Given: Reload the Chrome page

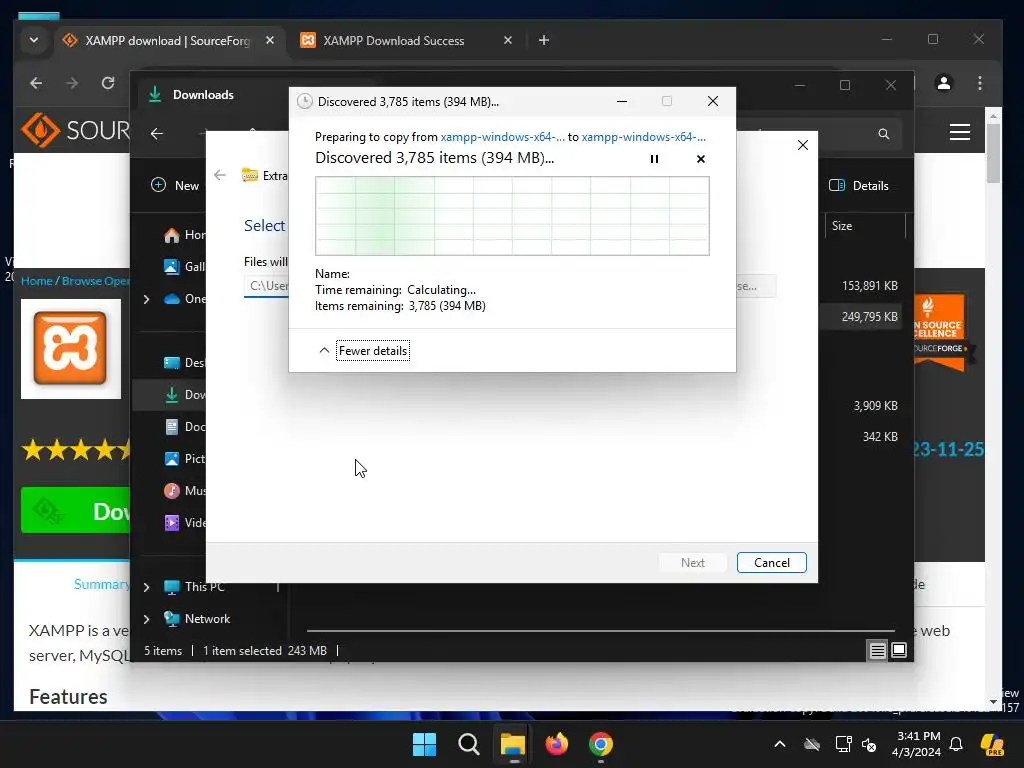Looking at the screenshot, I should pos(108,83).
